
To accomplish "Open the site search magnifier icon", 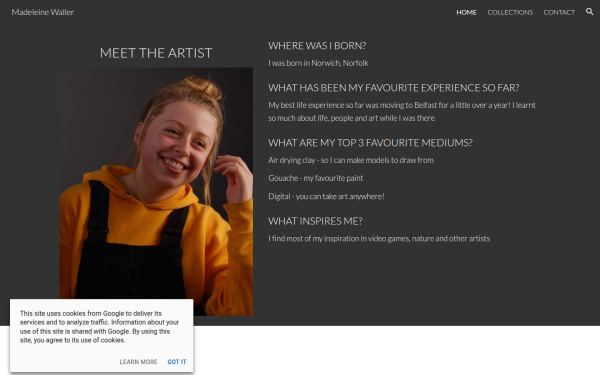I will (x=589, y=11).
